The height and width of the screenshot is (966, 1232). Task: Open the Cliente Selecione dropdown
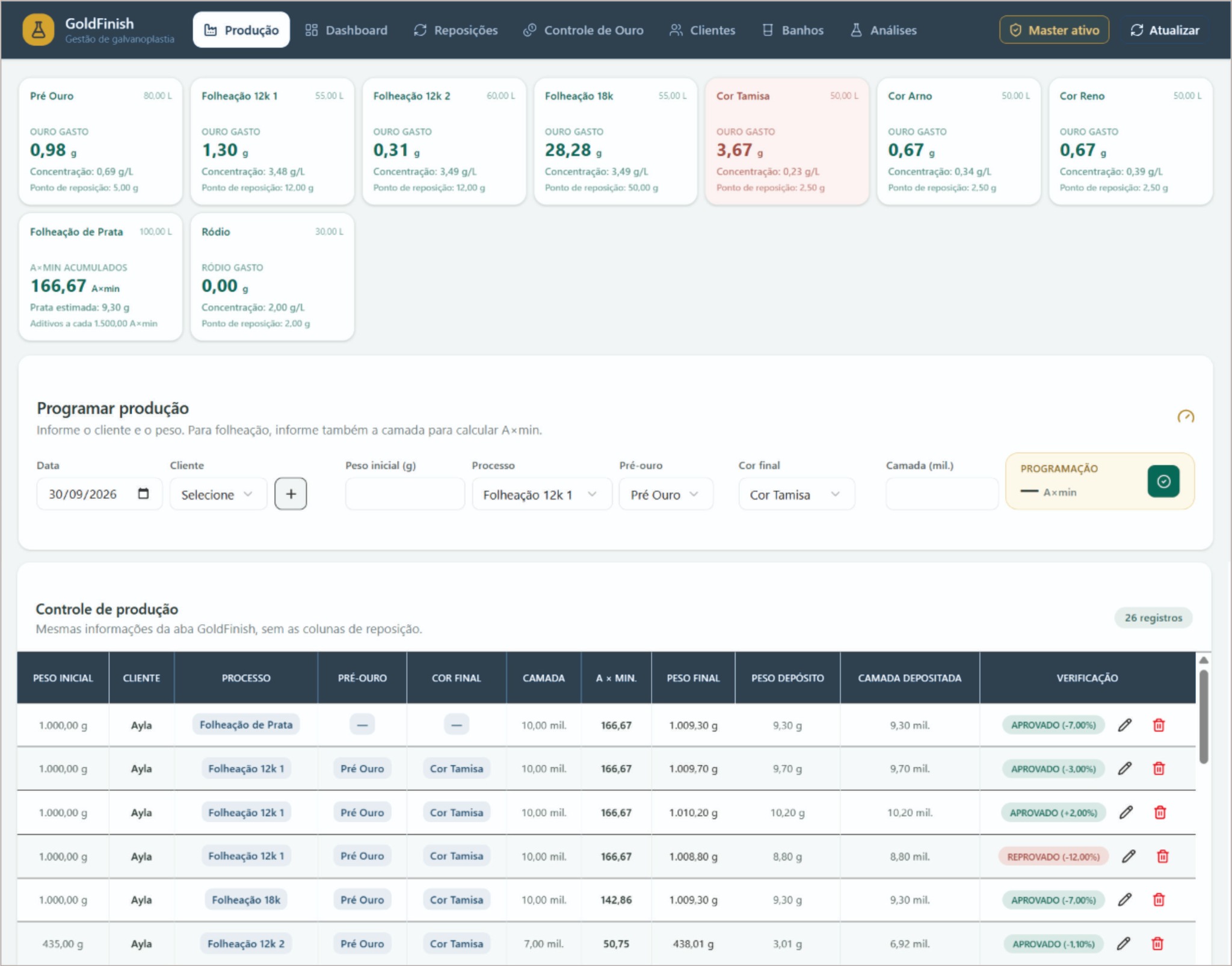pyautogui.click(x=218, y=494)
